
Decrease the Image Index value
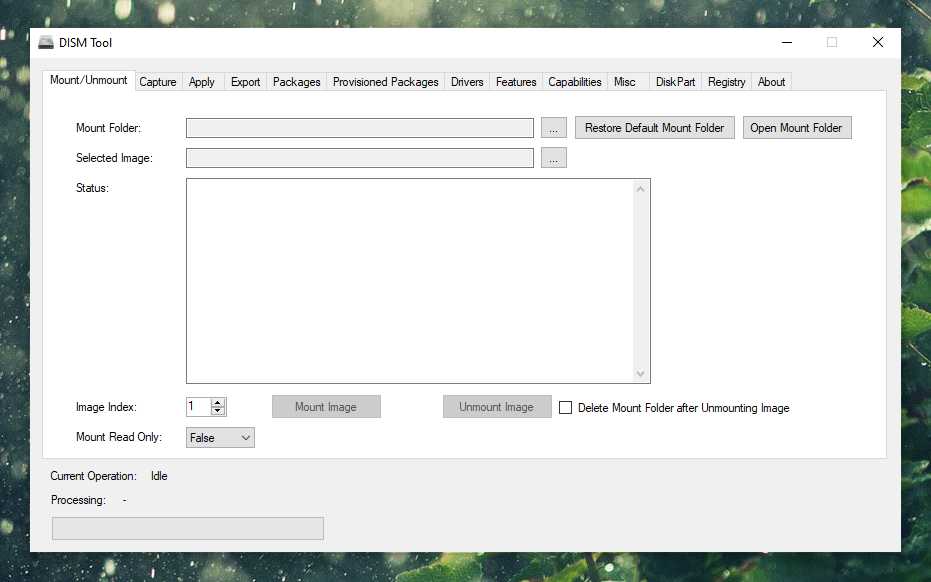coord(218,411)
